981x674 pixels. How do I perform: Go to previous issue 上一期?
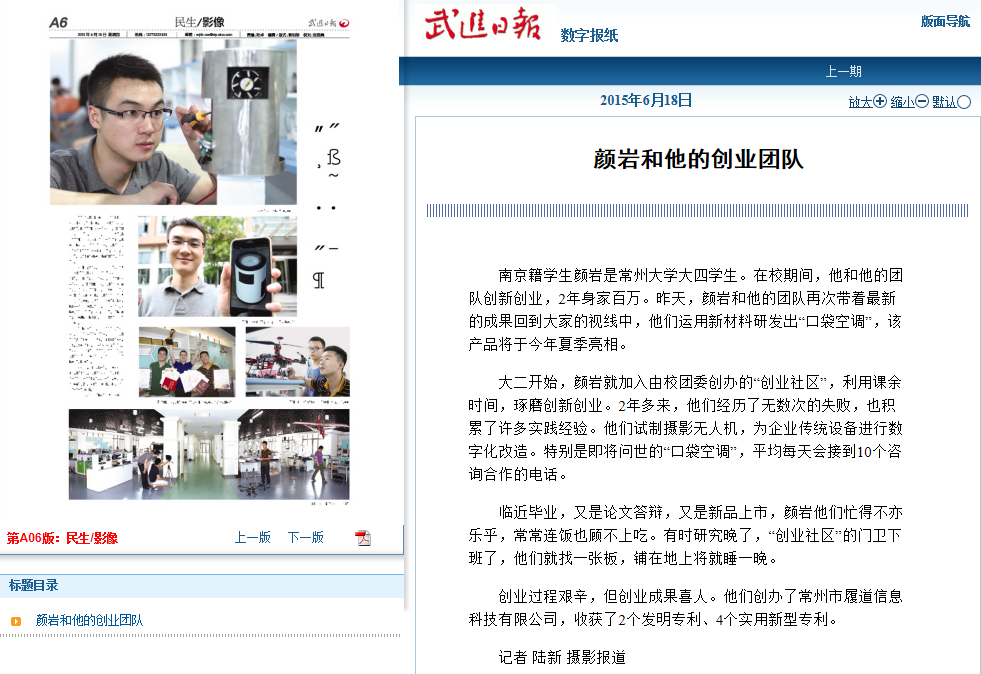[843, 71]
